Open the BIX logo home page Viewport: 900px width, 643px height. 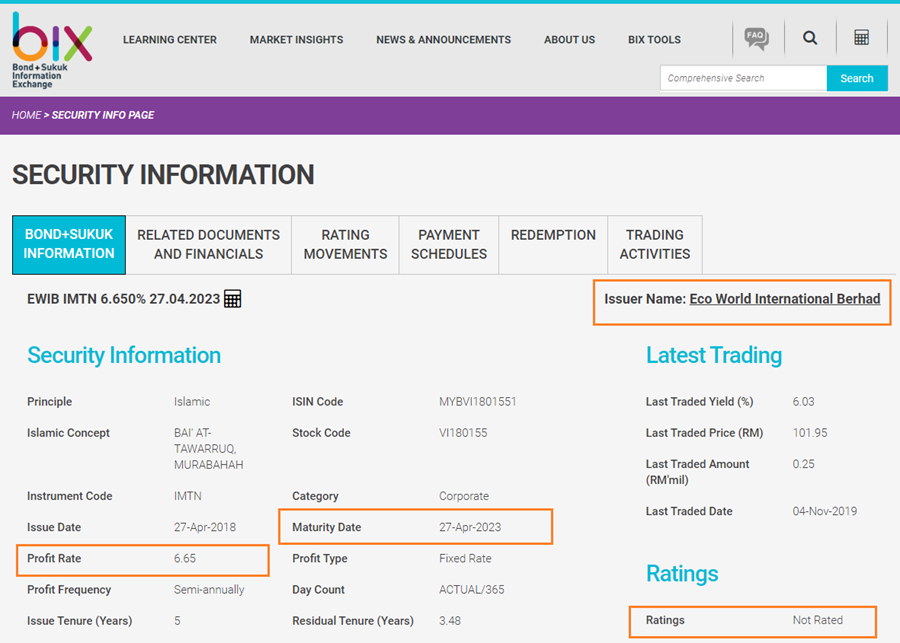(x=52, y=50)
